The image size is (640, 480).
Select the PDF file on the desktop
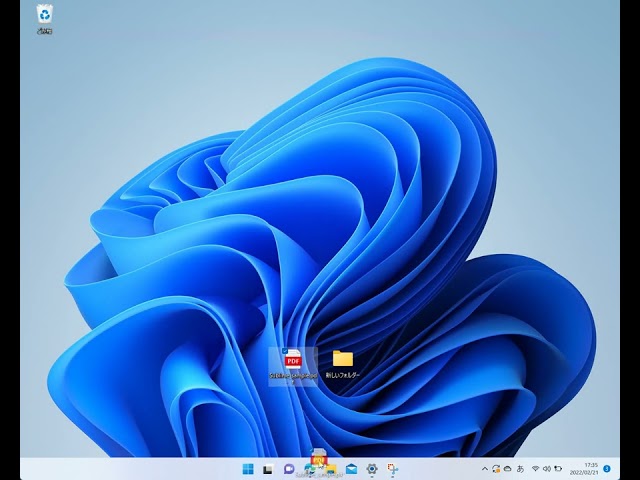pyautogui.click(x=293, y=360)
